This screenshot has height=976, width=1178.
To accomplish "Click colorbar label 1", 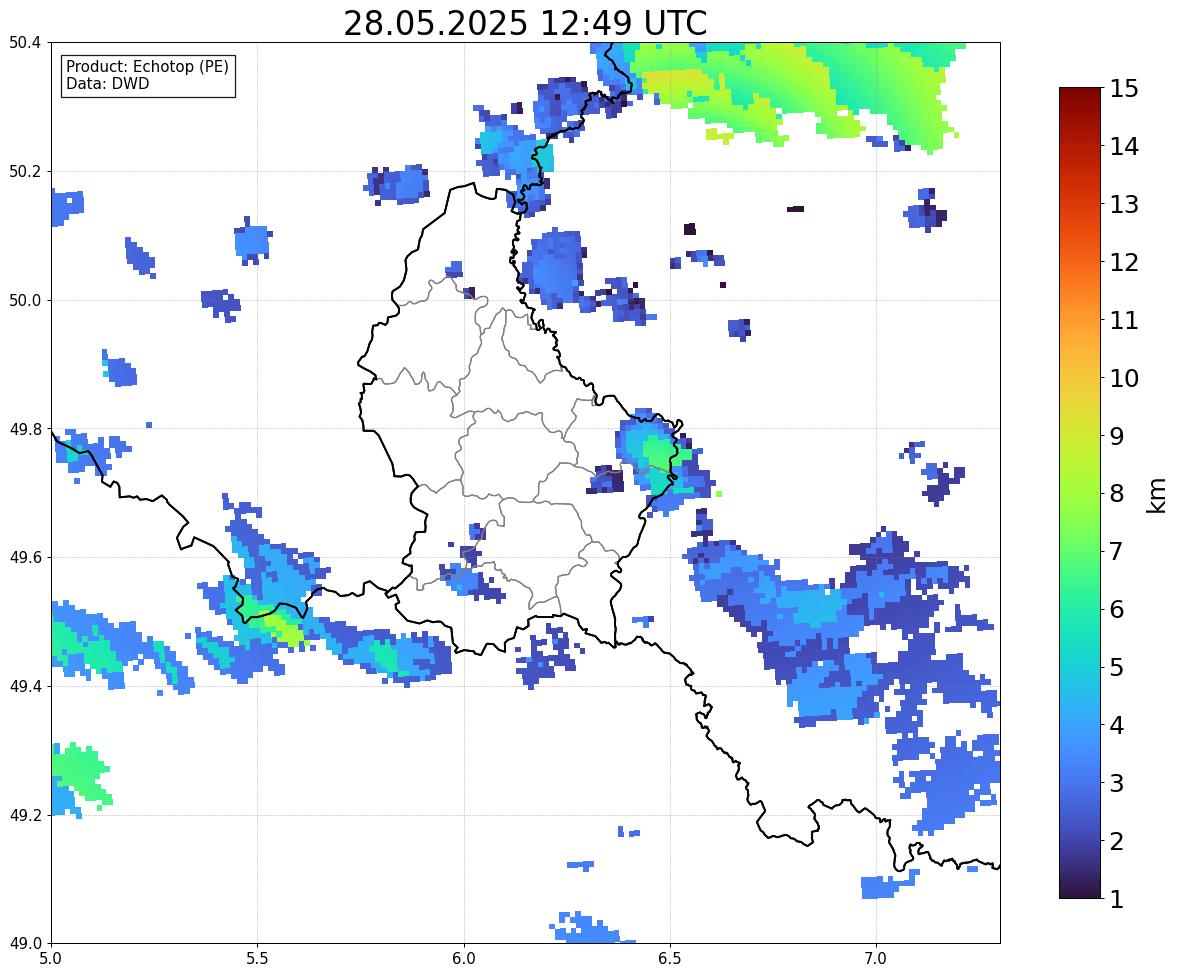I will 1117,899.
